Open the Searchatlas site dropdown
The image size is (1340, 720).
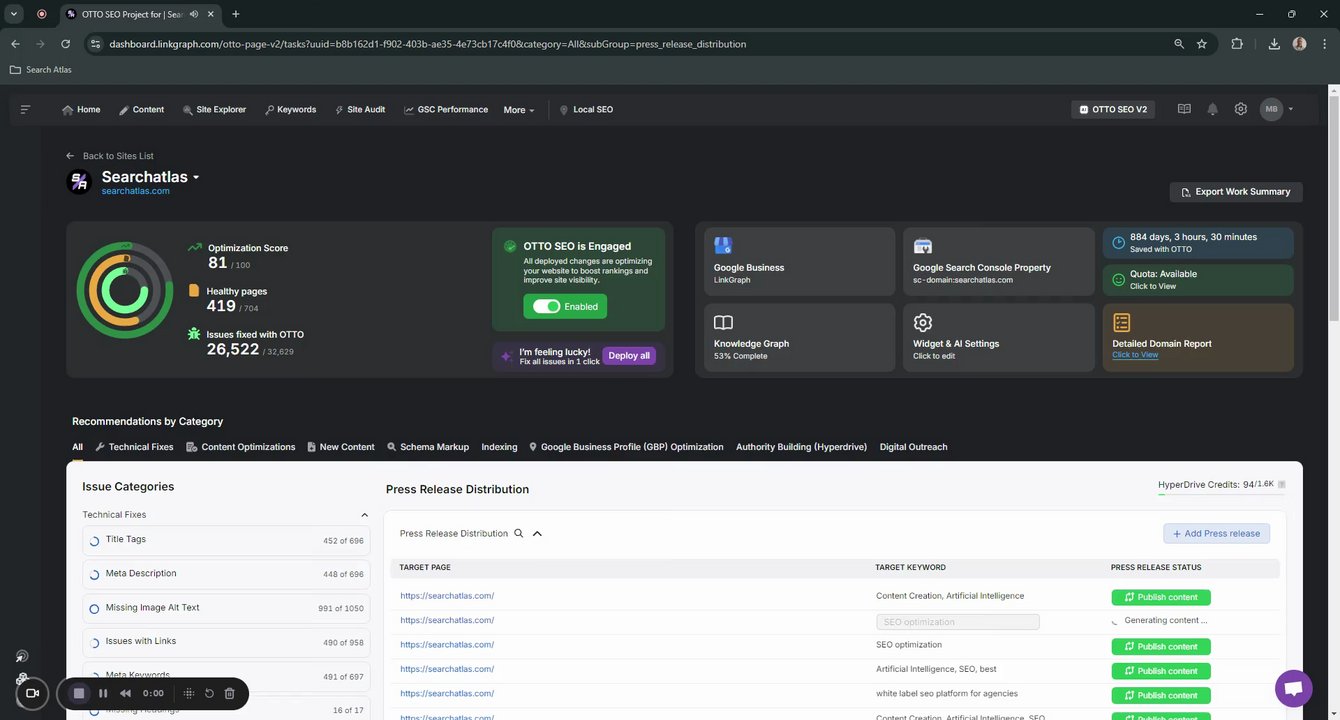pyautogui.click(x=196, y=178)
